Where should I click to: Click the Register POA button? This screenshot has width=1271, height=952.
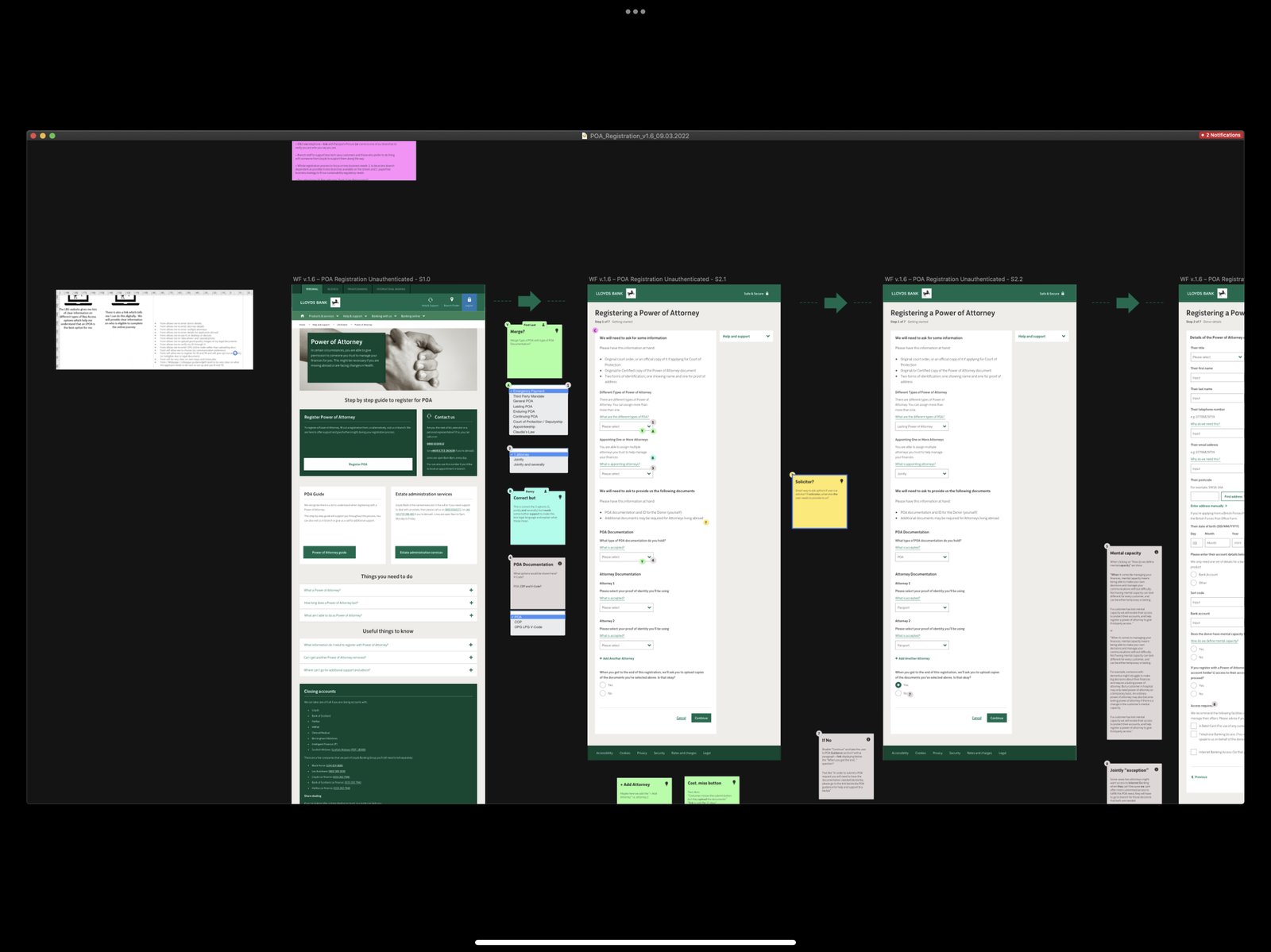(x=357, y=464)
